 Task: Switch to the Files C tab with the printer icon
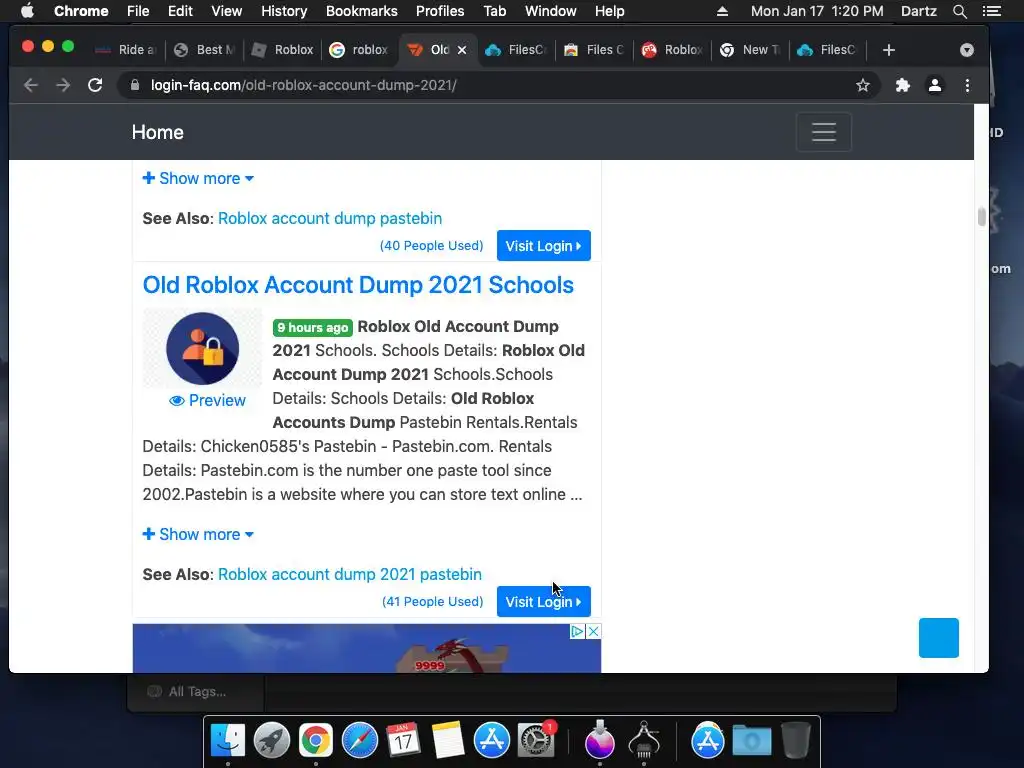594,50
